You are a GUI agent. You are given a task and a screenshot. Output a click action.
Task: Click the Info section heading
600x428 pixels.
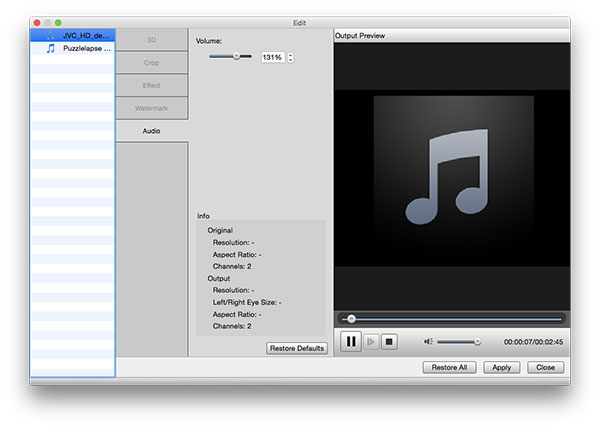pyautogui.click(x=203, y=216)
